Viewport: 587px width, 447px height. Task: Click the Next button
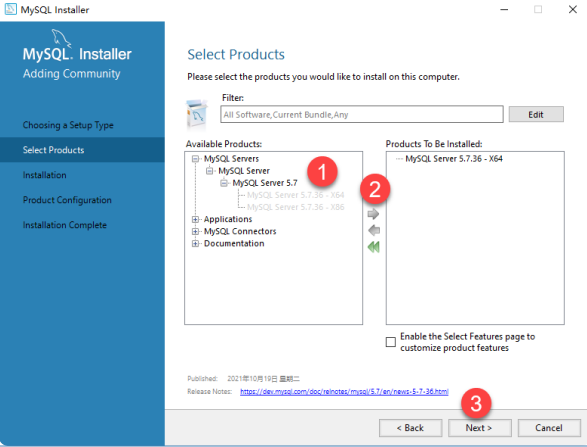480,428
